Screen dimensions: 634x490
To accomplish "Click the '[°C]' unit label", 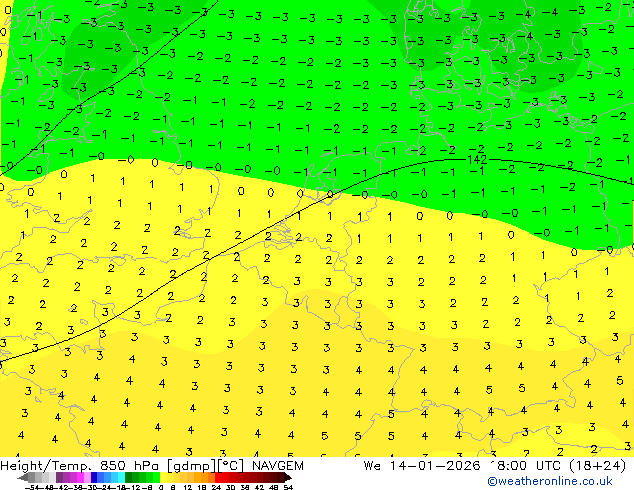I will [x=231, y=466].
